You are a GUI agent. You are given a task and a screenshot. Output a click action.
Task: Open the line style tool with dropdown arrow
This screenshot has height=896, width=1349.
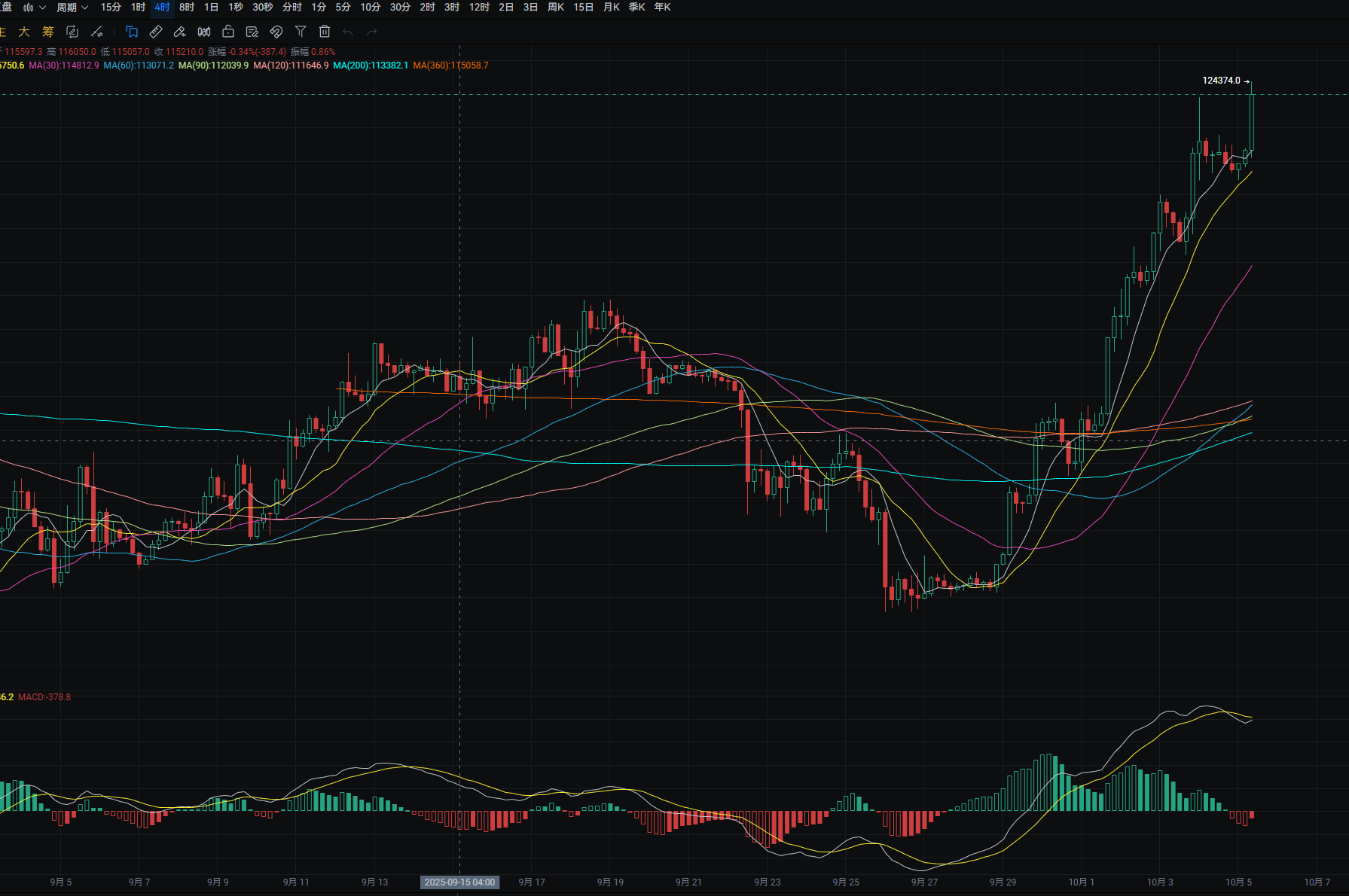[x=97, y=32]
